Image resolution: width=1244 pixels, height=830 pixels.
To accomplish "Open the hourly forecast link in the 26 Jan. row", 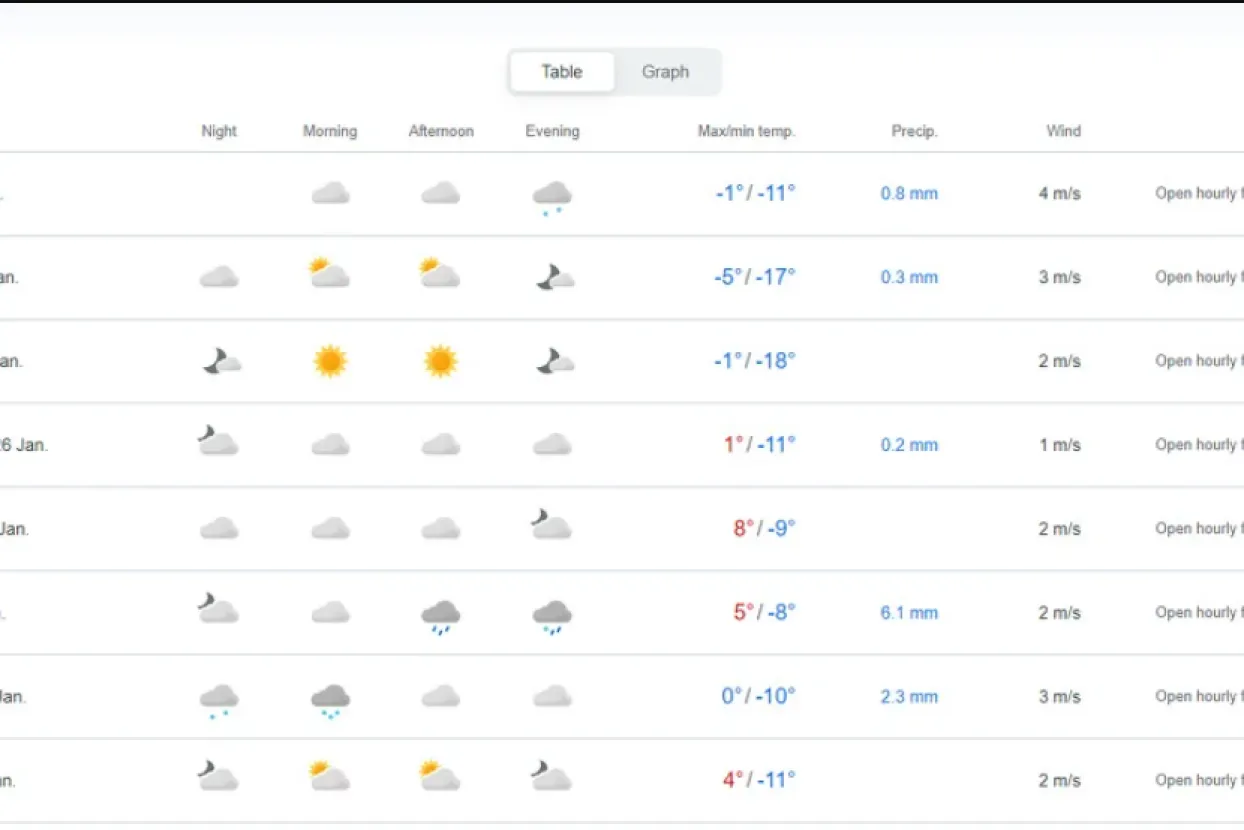I will [x=1198, y=445].
